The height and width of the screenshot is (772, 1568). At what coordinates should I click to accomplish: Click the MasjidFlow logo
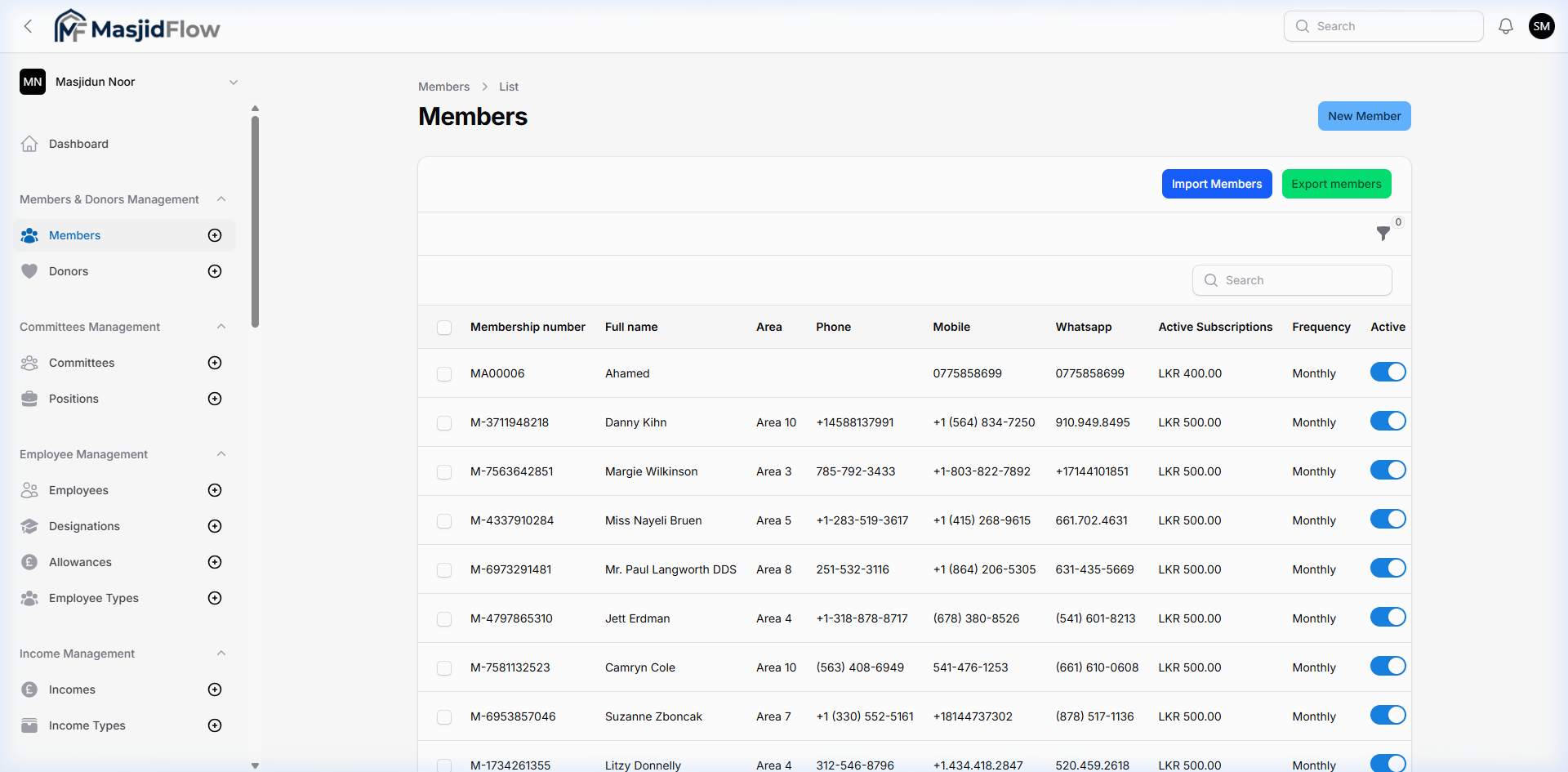136,25
